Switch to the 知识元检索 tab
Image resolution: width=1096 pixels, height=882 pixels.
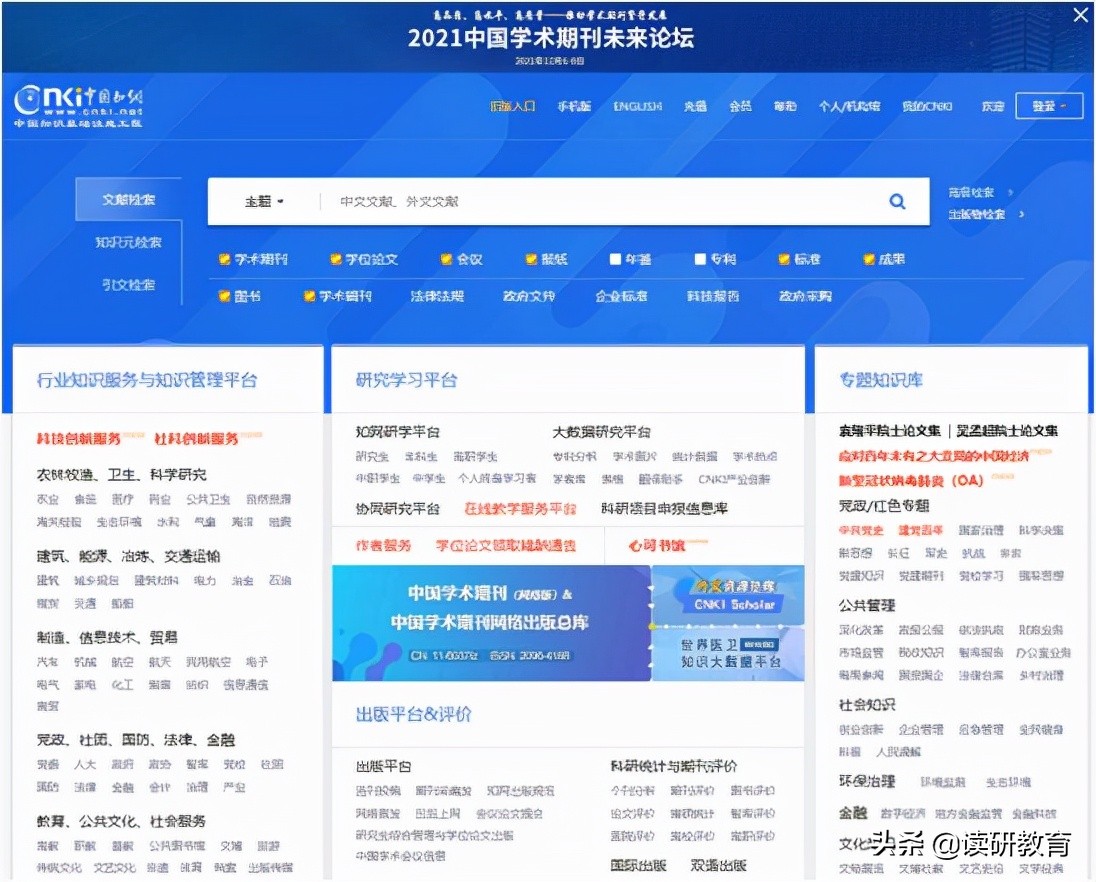pyautogui.click(x=129, y=242)
